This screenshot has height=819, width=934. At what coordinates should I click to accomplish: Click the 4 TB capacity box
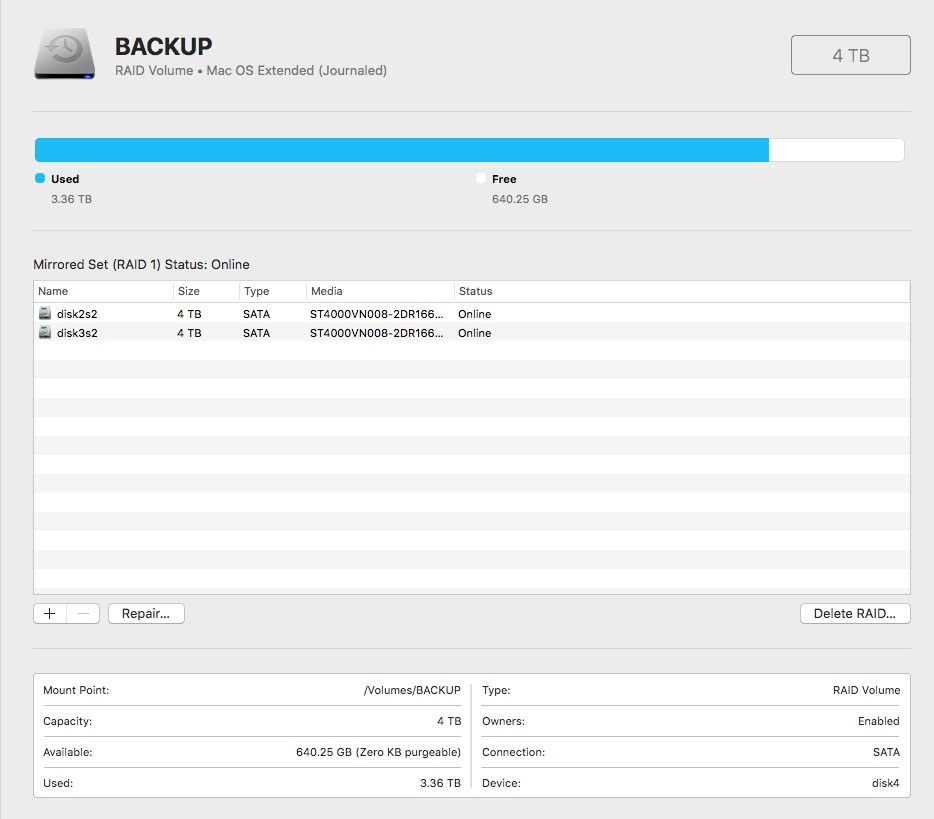coord(851,55)
